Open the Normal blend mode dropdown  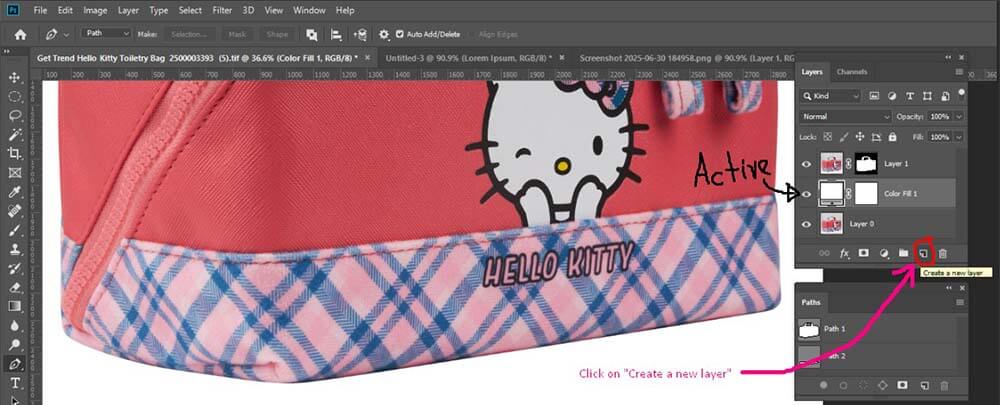point(846,117)
